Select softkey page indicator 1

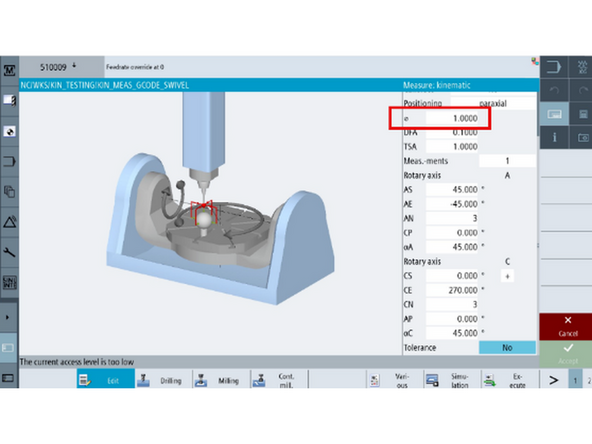tap(575, 380)
